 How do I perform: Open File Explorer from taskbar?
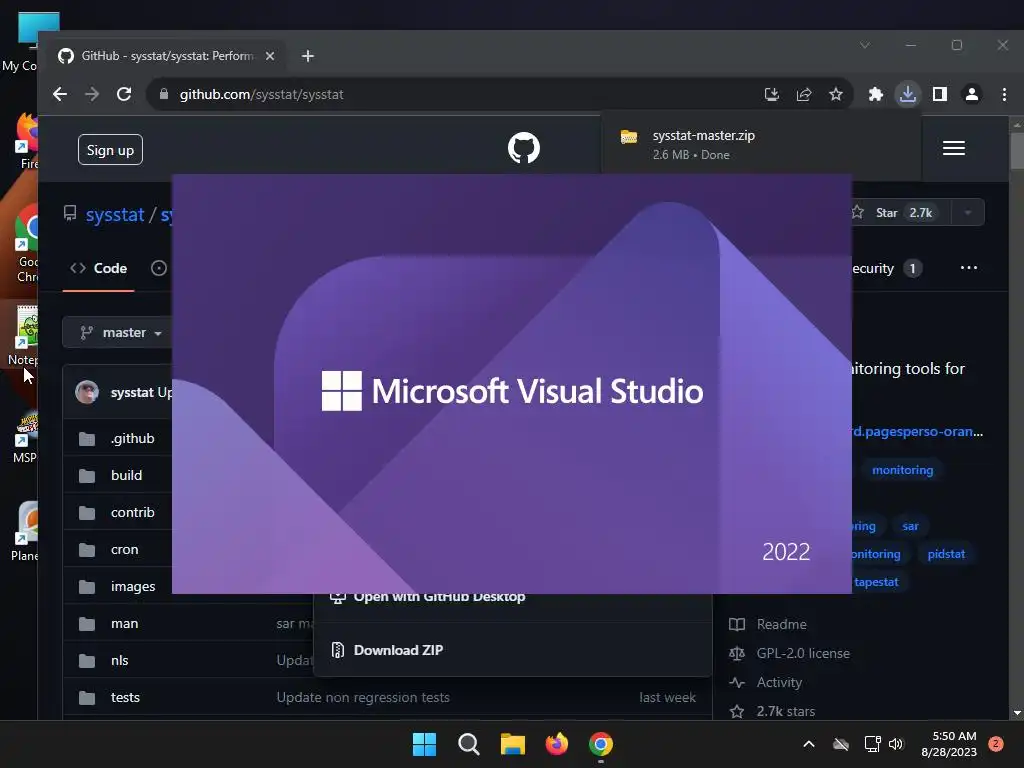[513, 744]
